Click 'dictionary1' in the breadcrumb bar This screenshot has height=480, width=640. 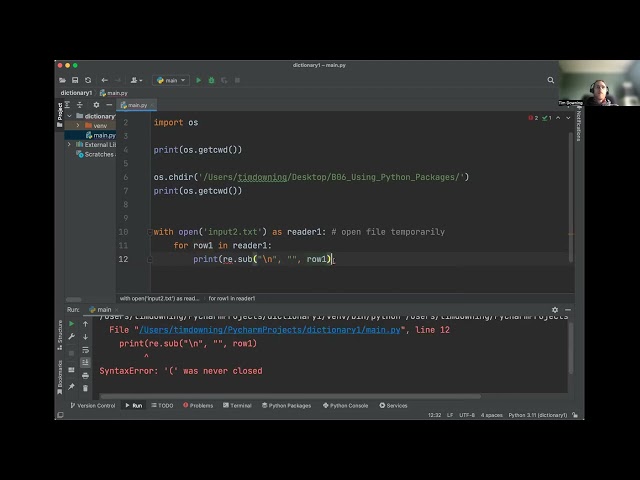(x=76, y=93)
